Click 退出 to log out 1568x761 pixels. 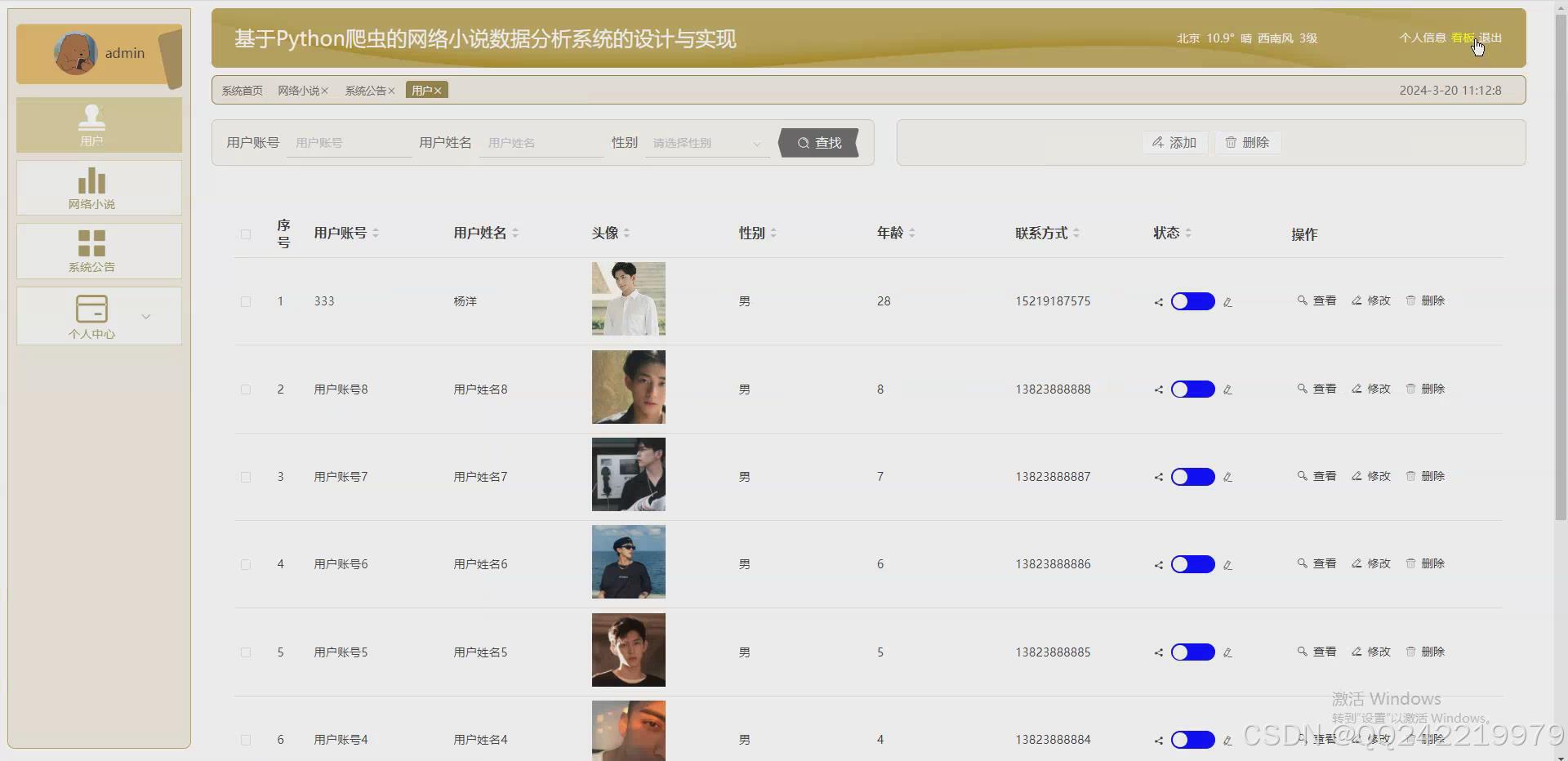(x=1491, y=38)
